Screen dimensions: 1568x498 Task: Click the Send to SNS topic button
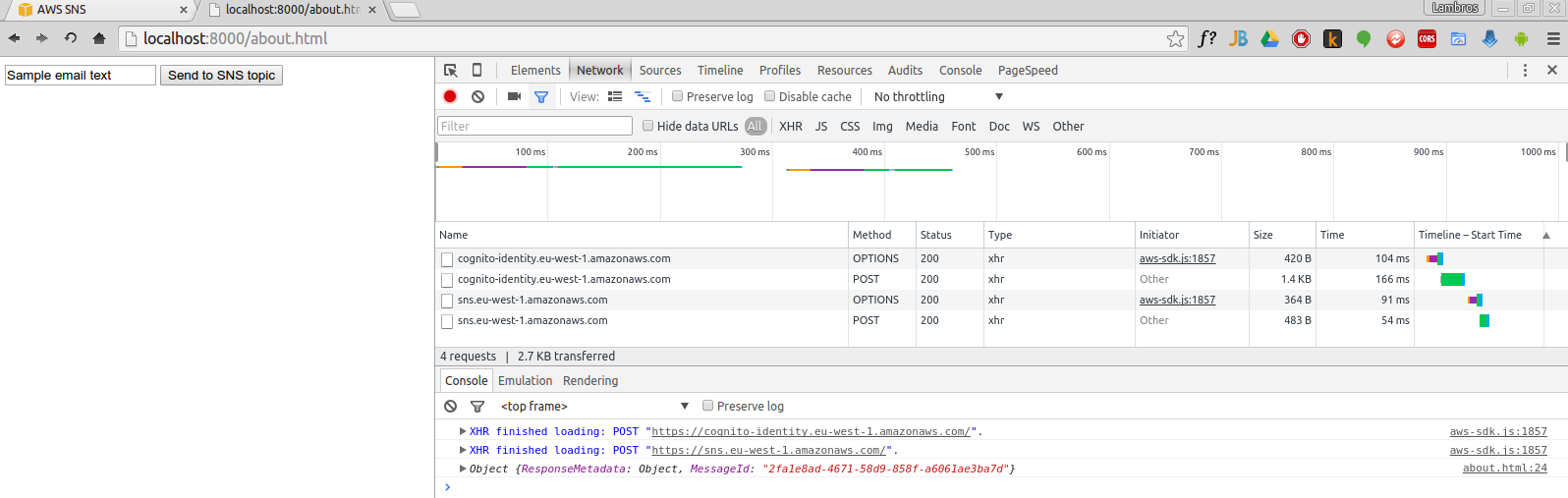221,75
